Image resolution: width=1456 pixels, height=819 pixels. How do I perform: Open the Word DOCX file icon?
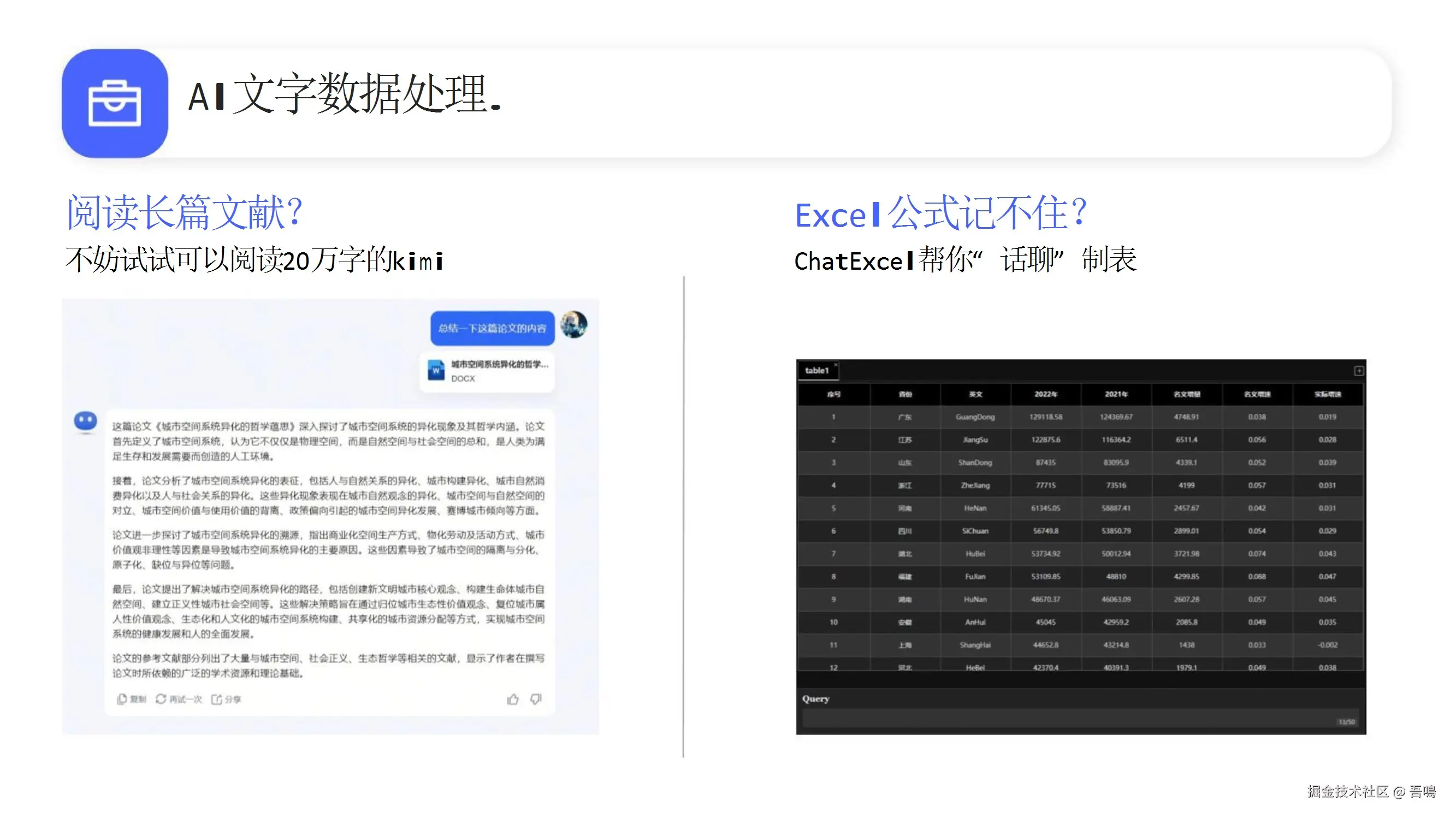(436, 371)
